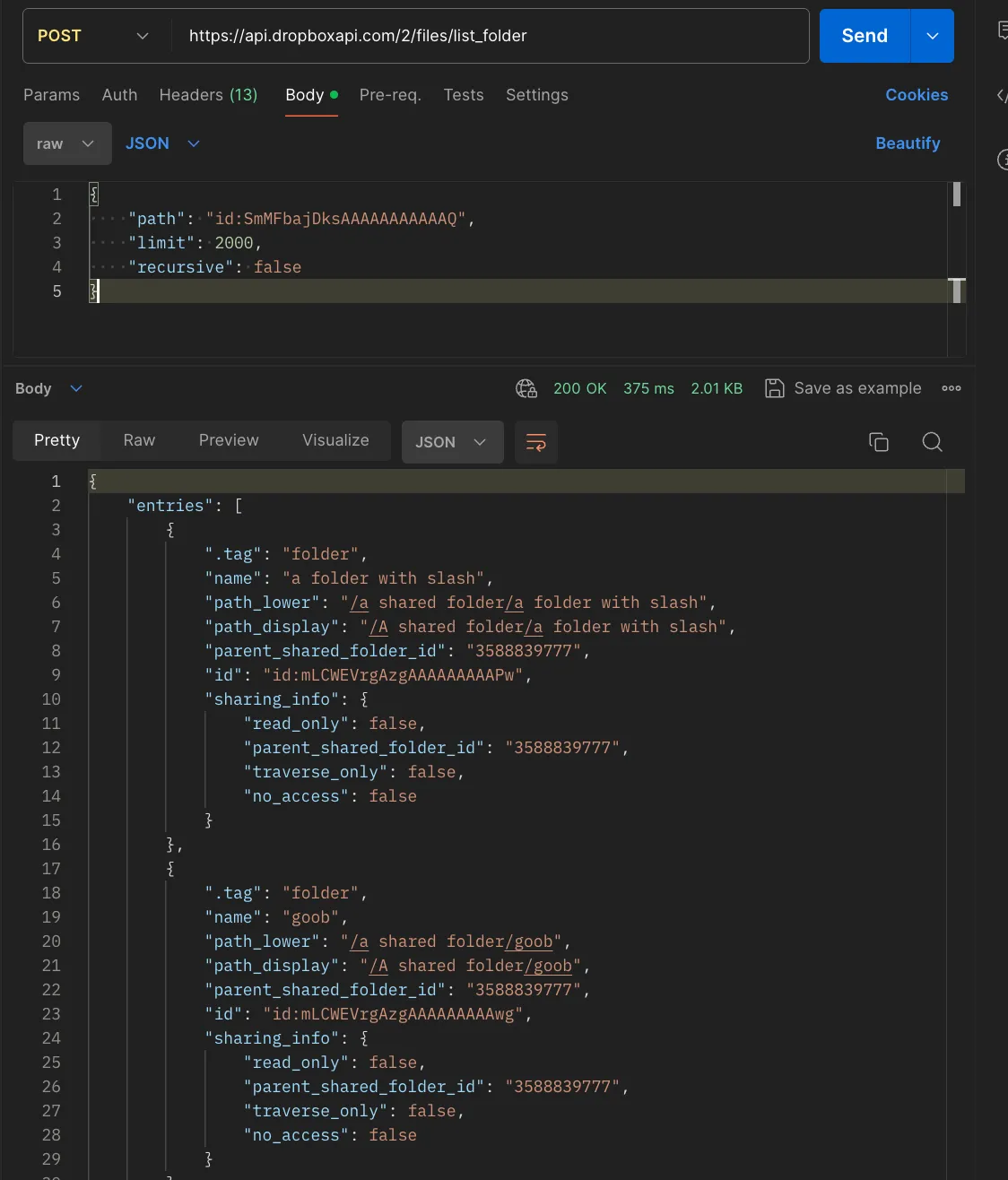
Task: Open the Send options dropdown arrow
Action: [x=933, y=36]
